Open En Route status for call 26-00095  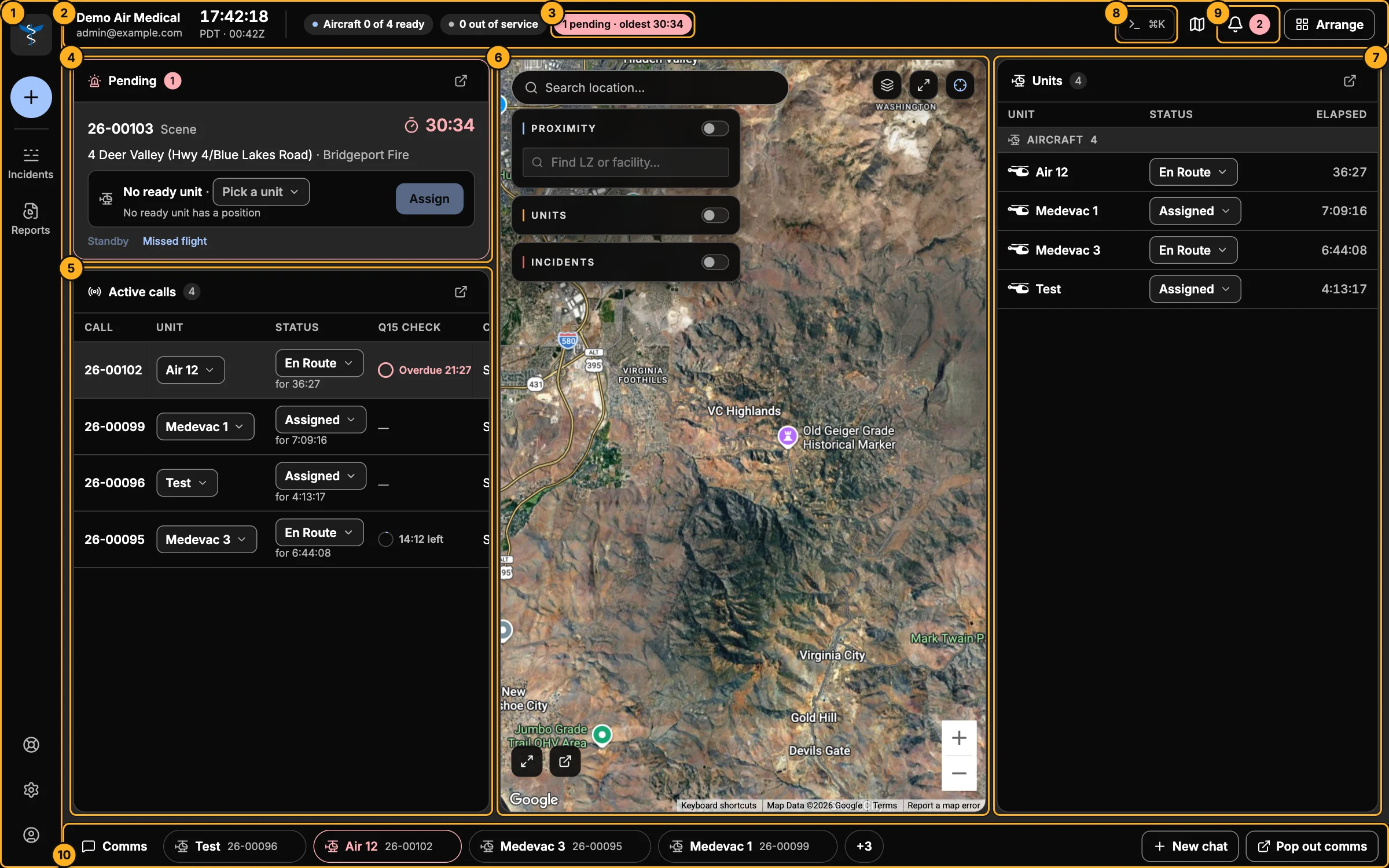pyautogui.click(x=319, y=533)
